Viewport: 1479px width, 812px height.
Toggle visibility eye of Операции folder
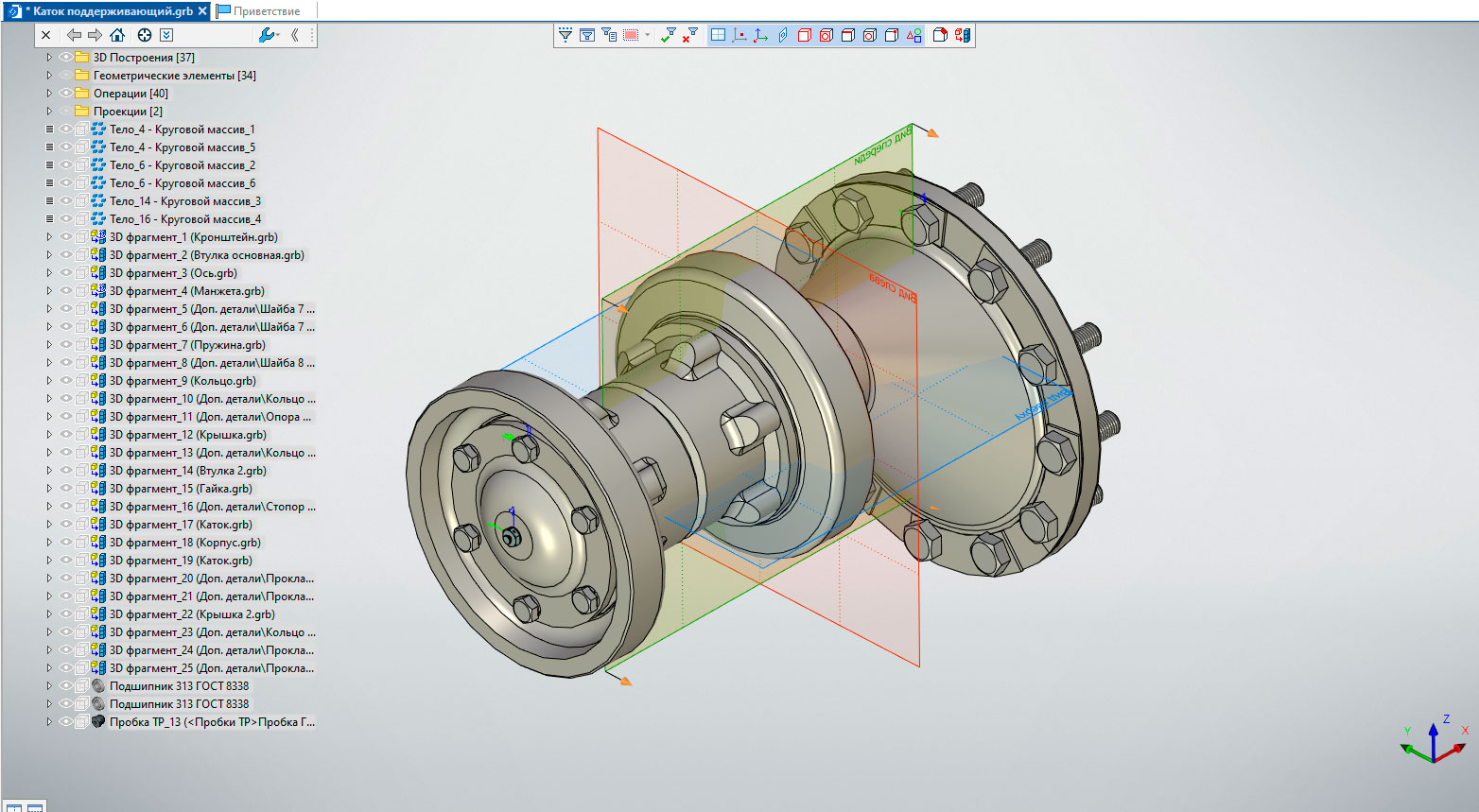pos(65,94)
